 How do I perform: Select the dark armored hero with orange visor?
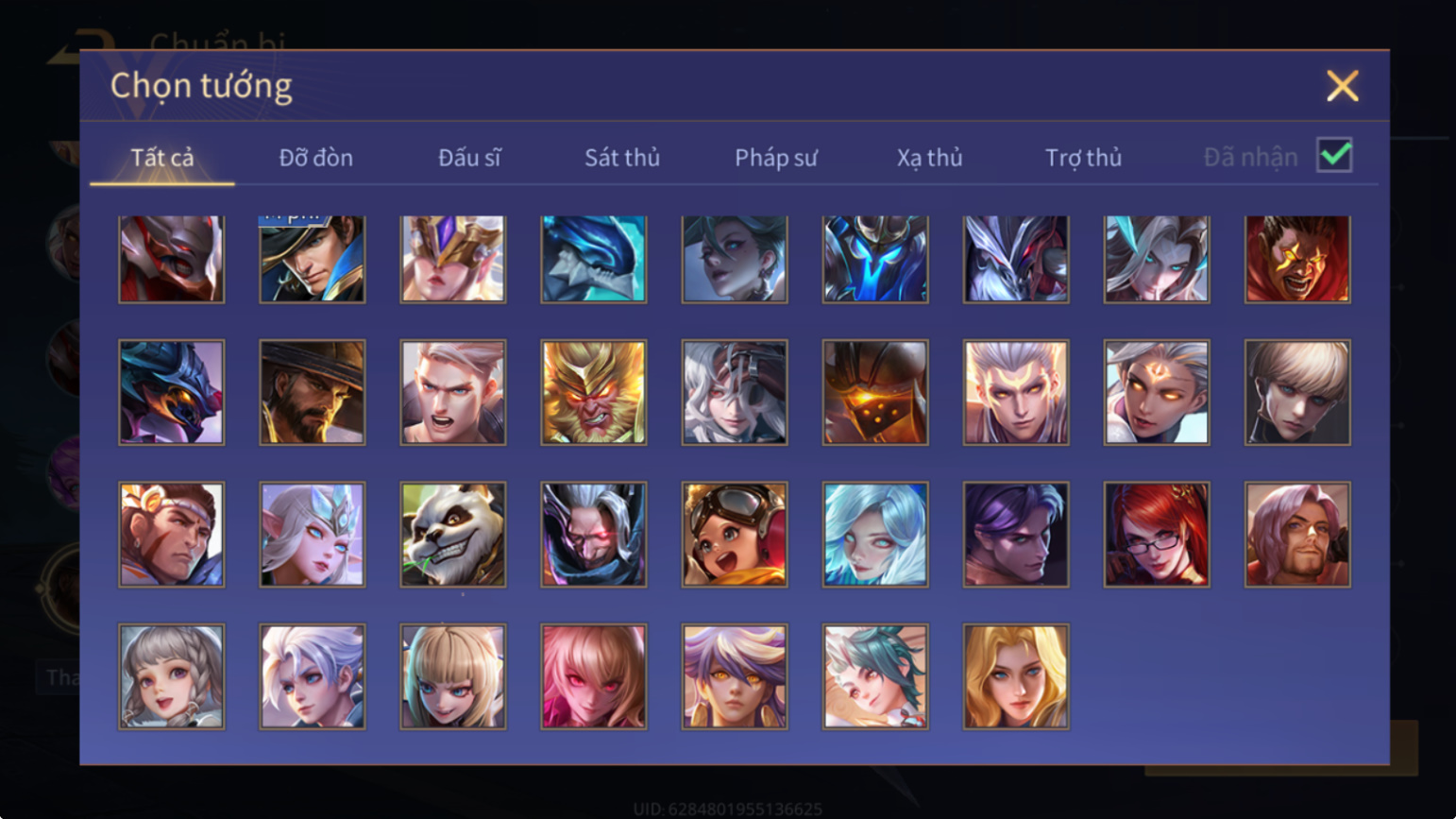pos(875,392)
